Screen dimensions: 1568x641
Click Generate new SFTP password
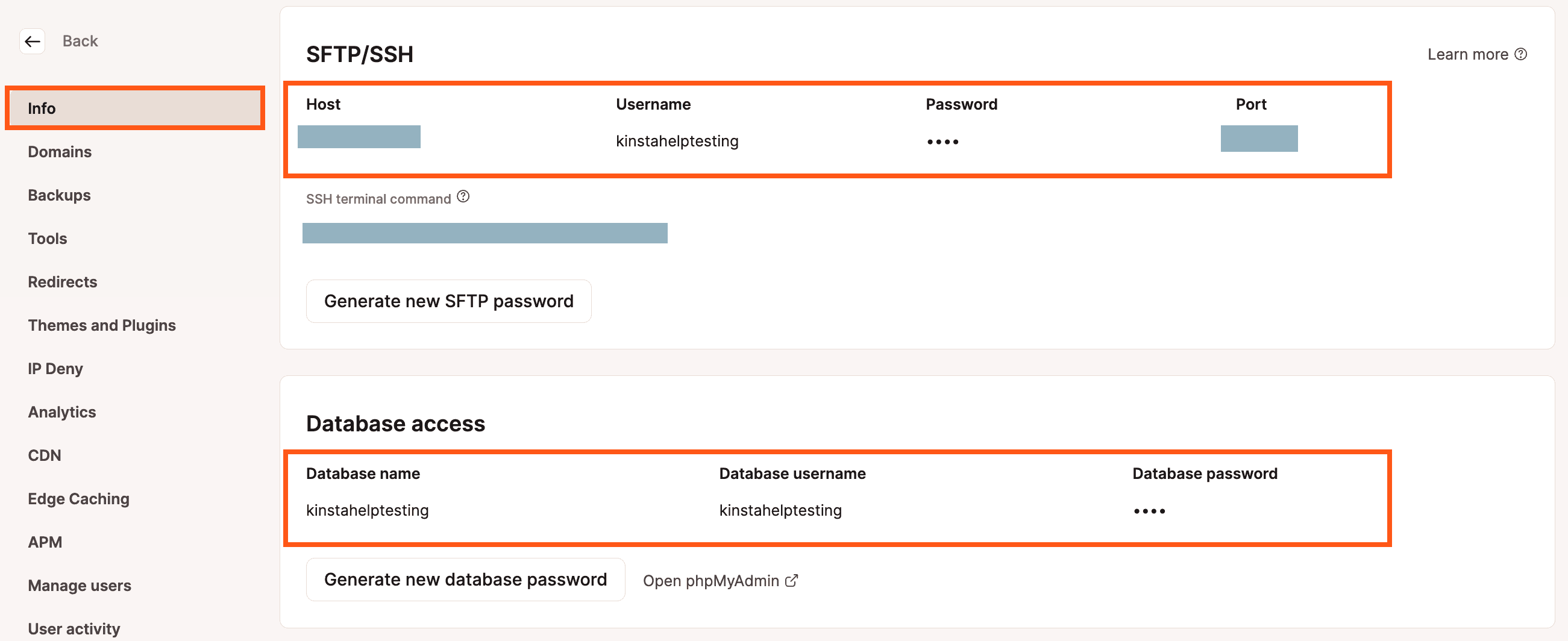pyautogui.click(x=448, y=301)
